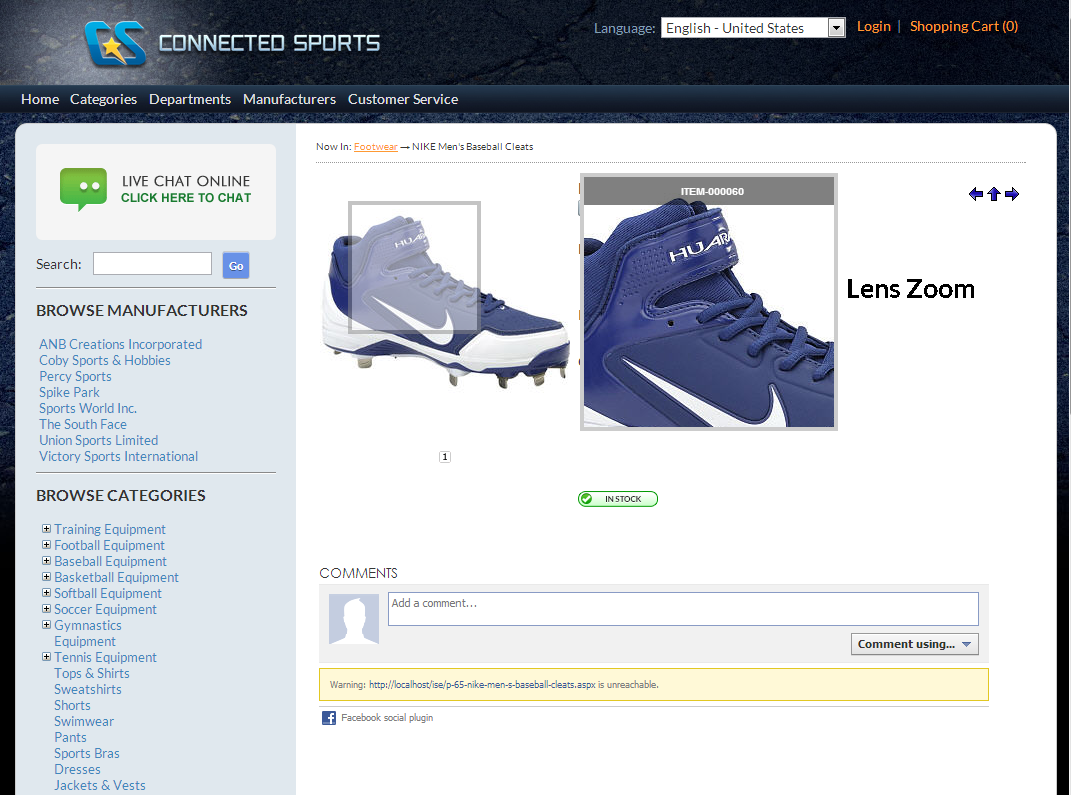Click the green In Stock check icon
Viewport: 1071px width, 795px height.
pos(587,499)
